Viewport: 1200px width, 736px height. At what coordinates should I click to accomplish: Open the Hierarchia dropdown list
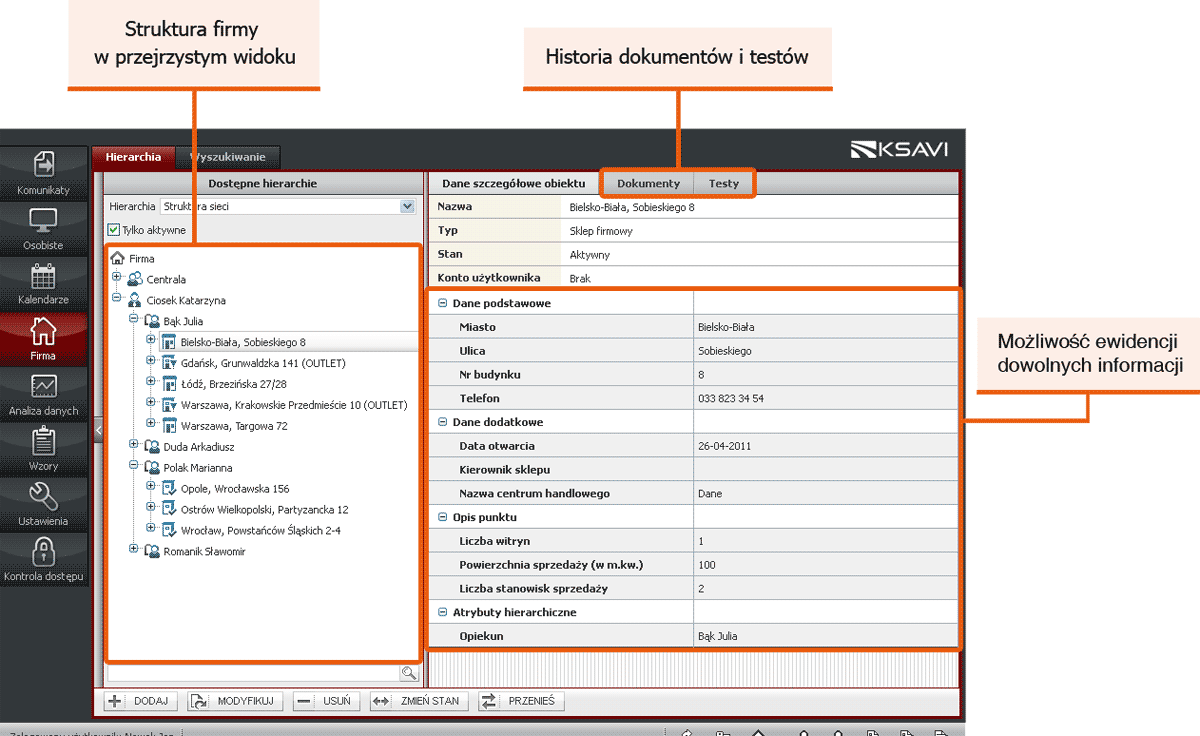pyautogui.click(x=407, y=207)
